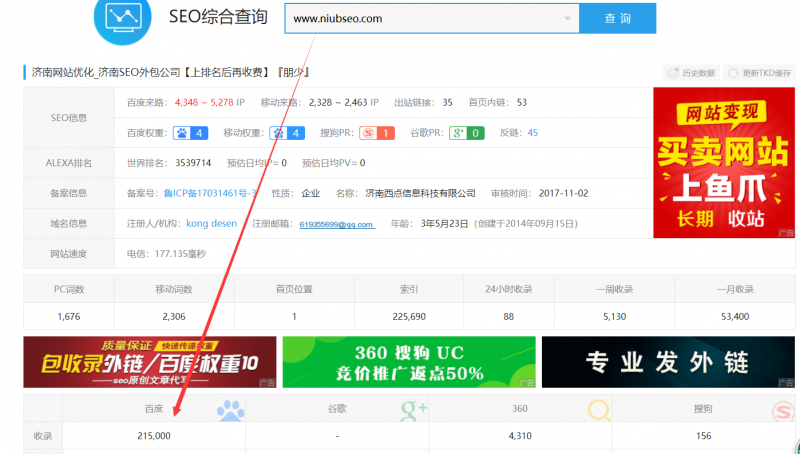The width and height of the screenshot is (800, 454).
Task: Click 首页位置 value 1
Action: [294, 317]
